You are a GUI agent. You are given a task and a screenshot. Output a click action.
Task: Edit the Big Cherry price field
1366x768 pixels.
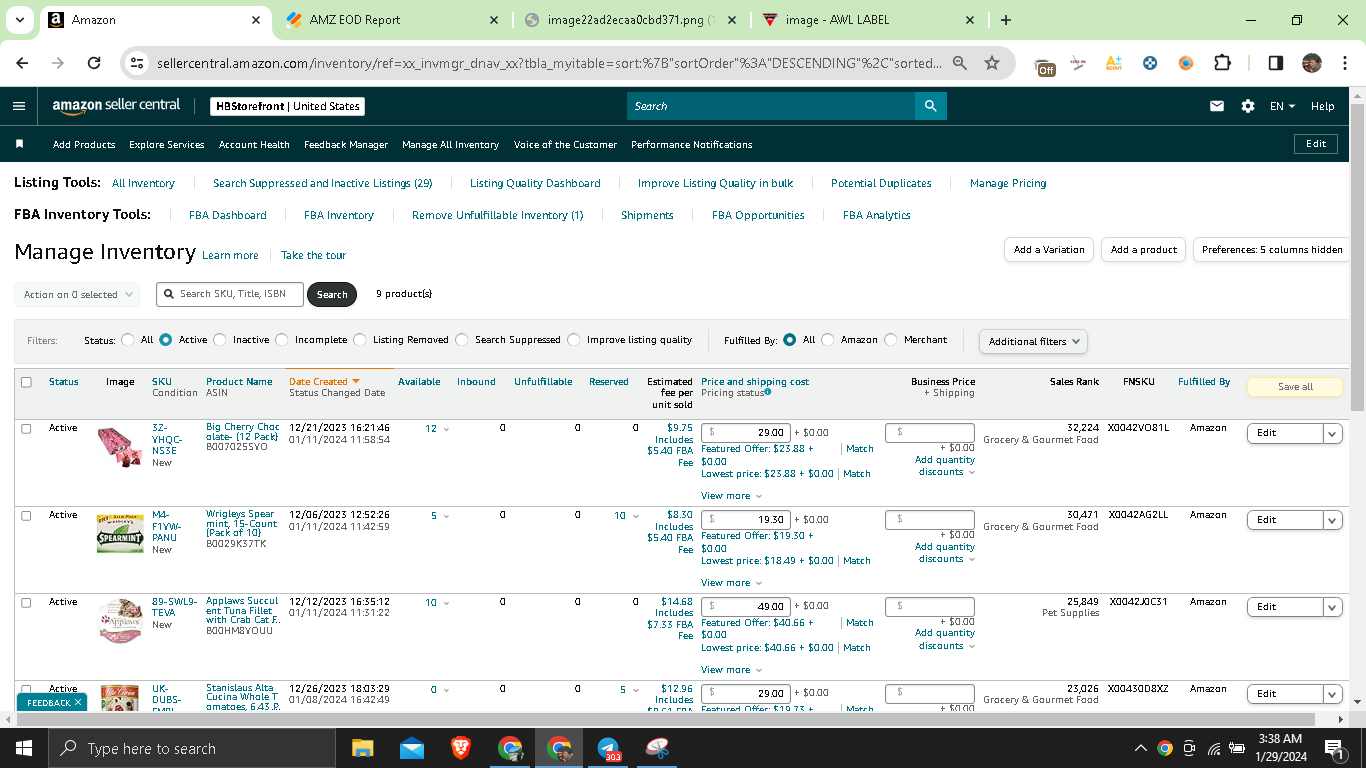[x=746, y=433]
